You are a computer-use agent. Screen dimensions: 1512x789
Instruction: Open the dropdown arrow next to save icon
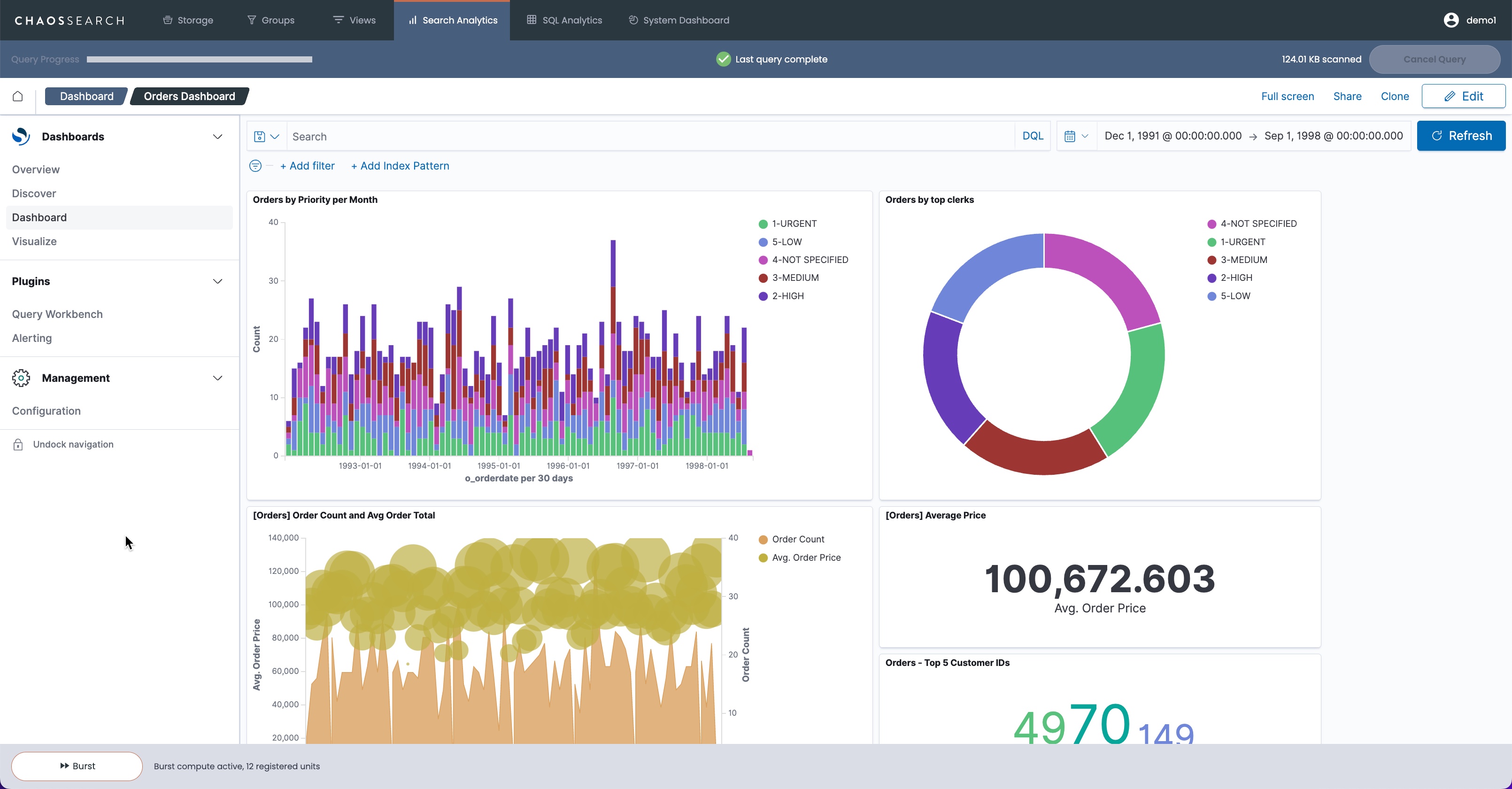point(274,136)
